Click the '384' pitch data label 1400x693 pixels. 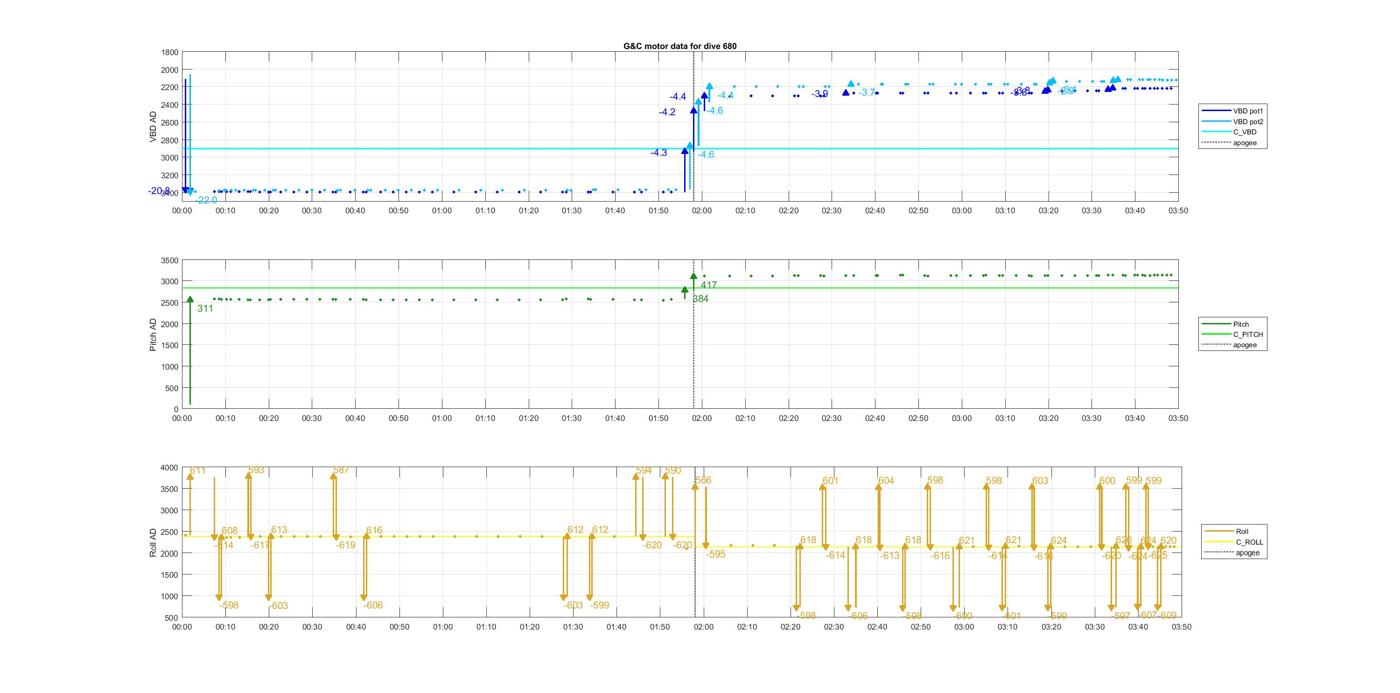click(x=700, y=299)
